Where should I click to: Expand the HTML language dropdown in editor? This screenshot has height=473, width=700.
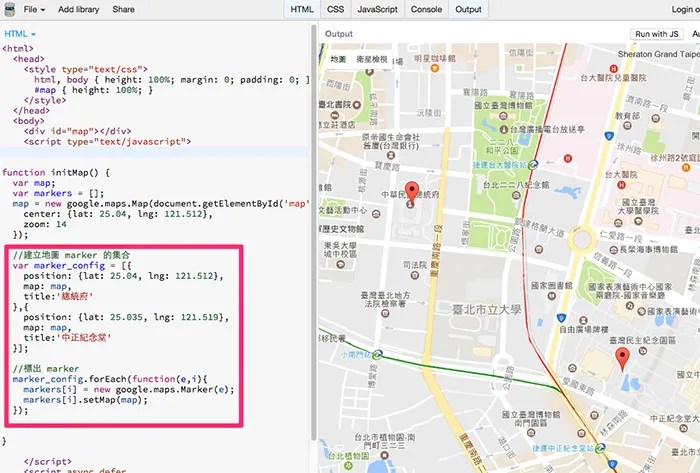tap(20, 34)
